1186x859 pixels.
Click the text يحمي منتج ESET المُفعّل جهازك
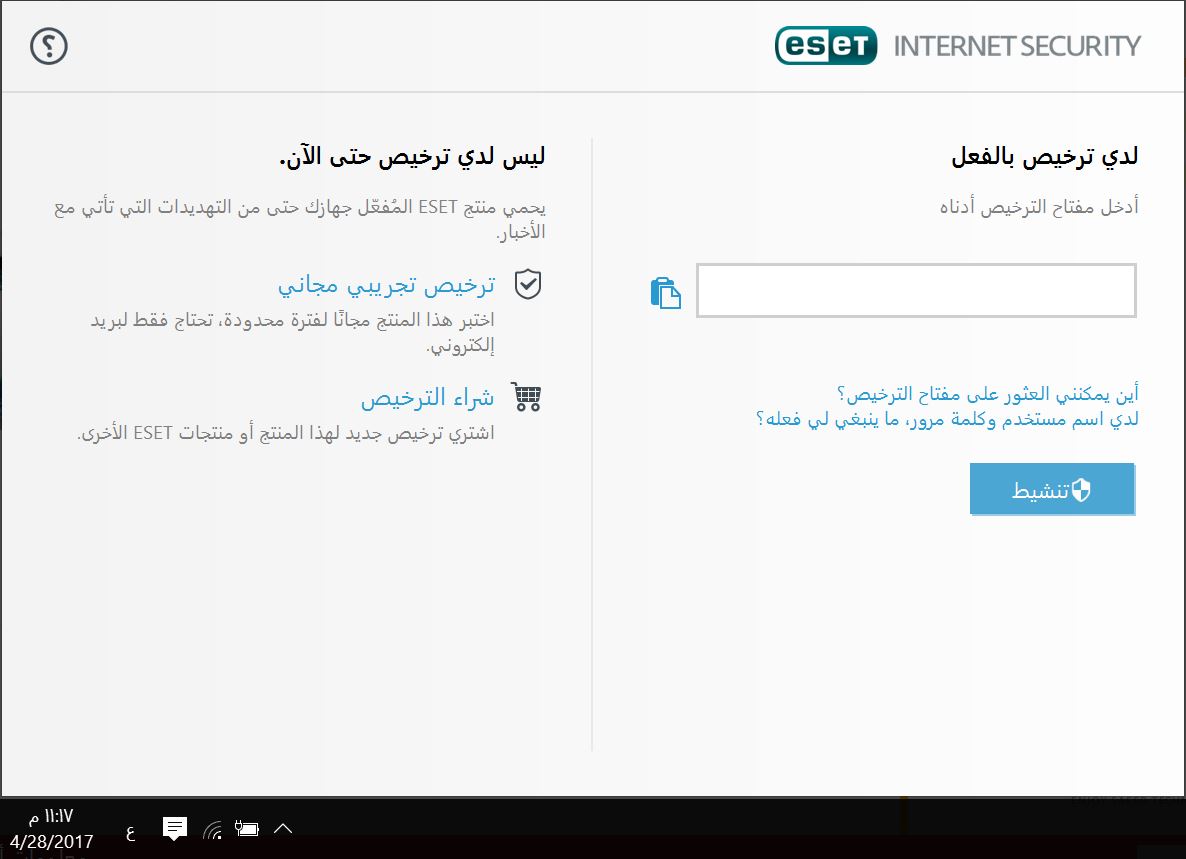(x=300, y=219)
